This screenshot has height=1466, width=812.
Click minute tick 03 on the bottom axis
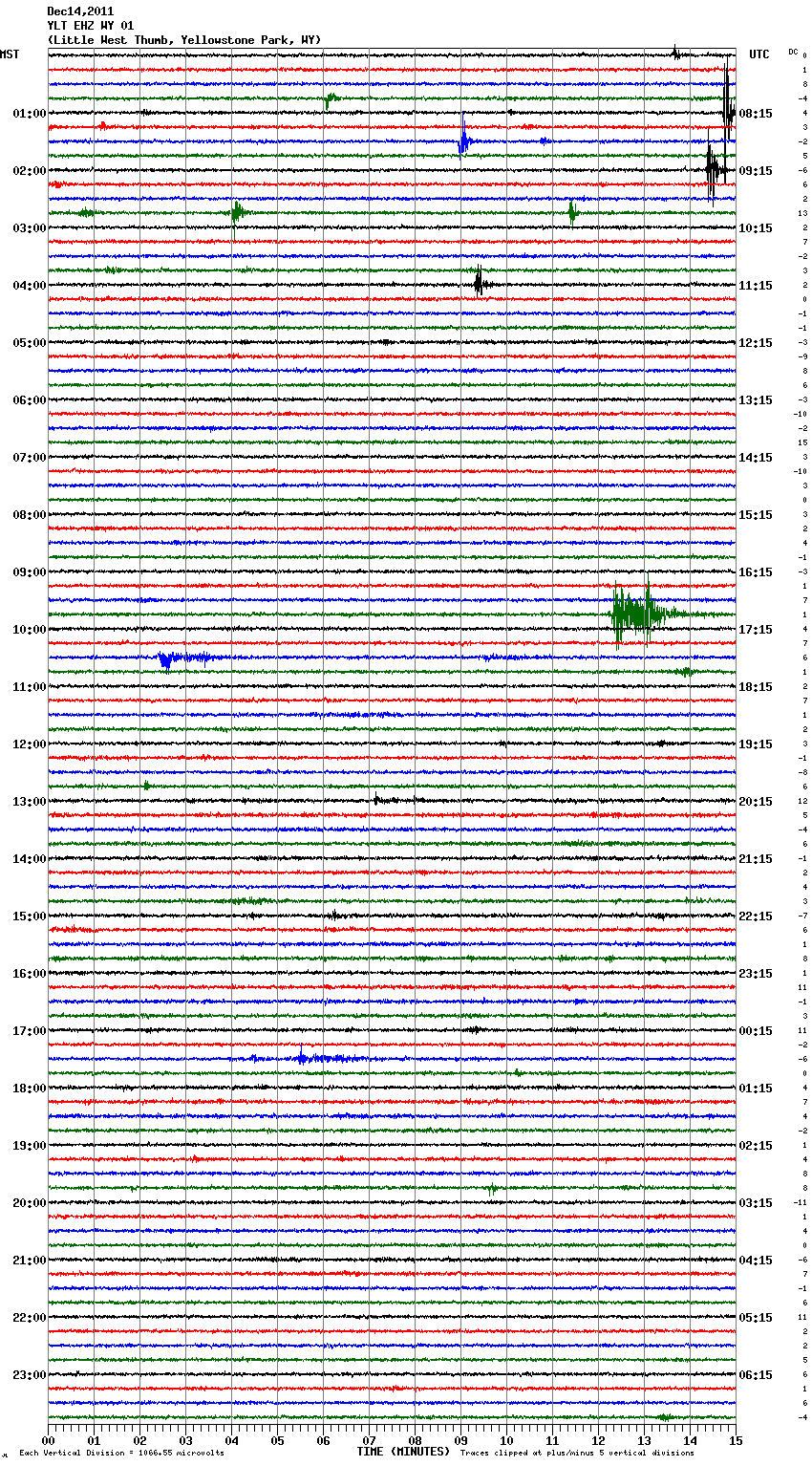click(x=185, y=1440)
